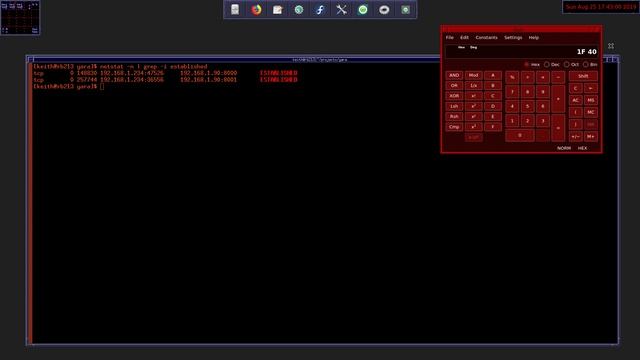Image resolution: width=640 pixels, height=360 pixels.
Task: Click the date and time clock display
Action: (x=600, y=7)
